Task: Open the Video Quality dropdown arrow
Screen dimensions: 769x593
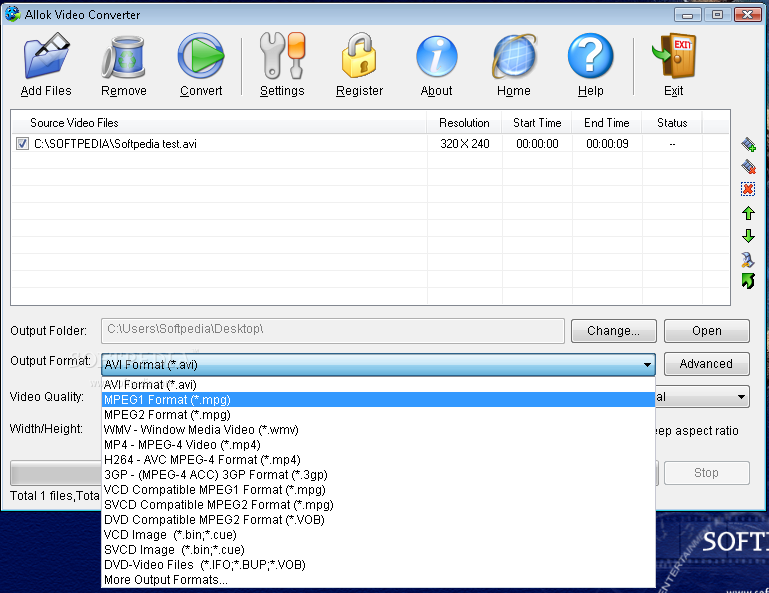Action: click(x=742, y=396)
